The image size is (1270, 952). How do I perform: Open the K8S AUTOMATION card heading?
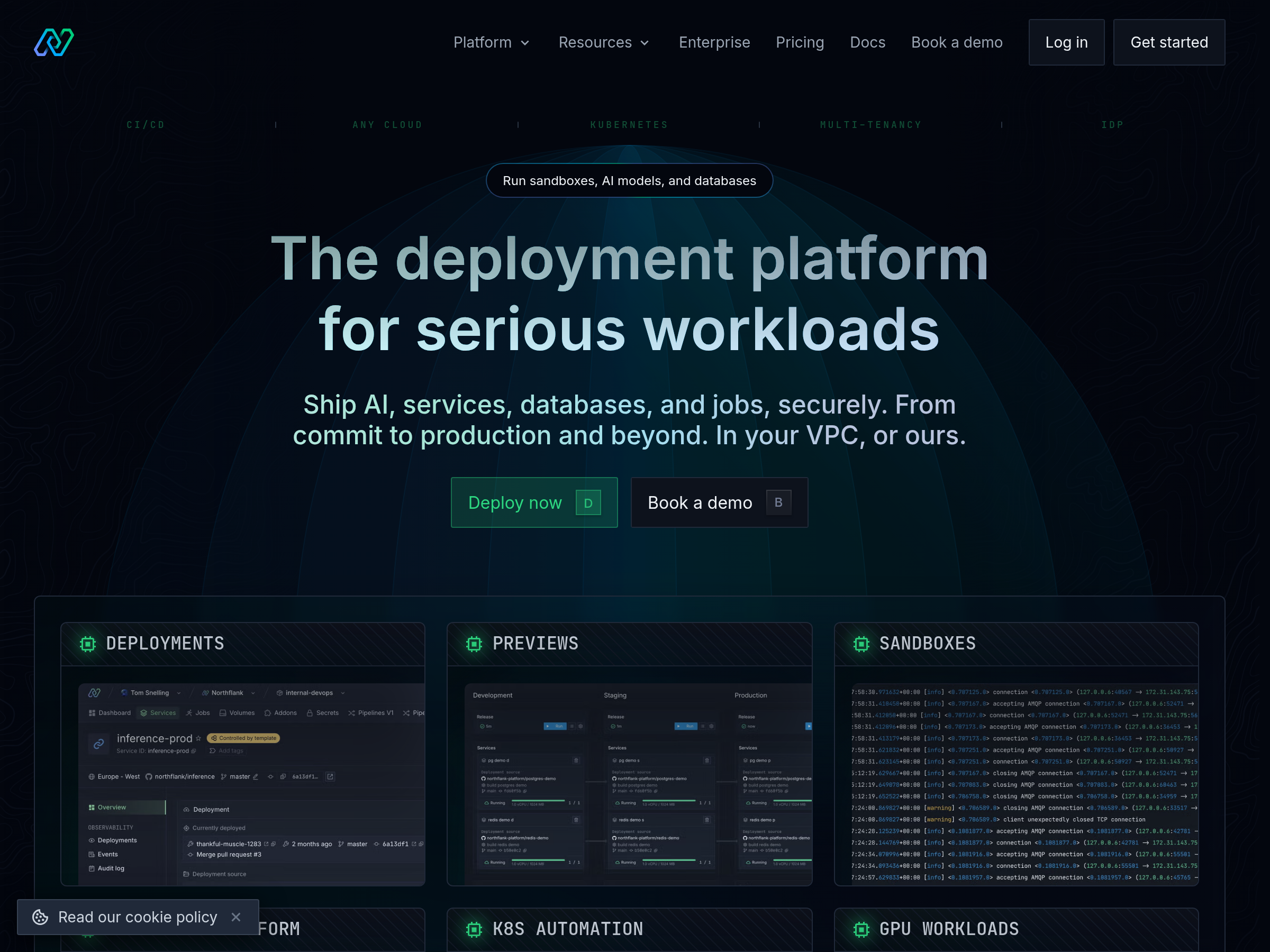point(568,929)
